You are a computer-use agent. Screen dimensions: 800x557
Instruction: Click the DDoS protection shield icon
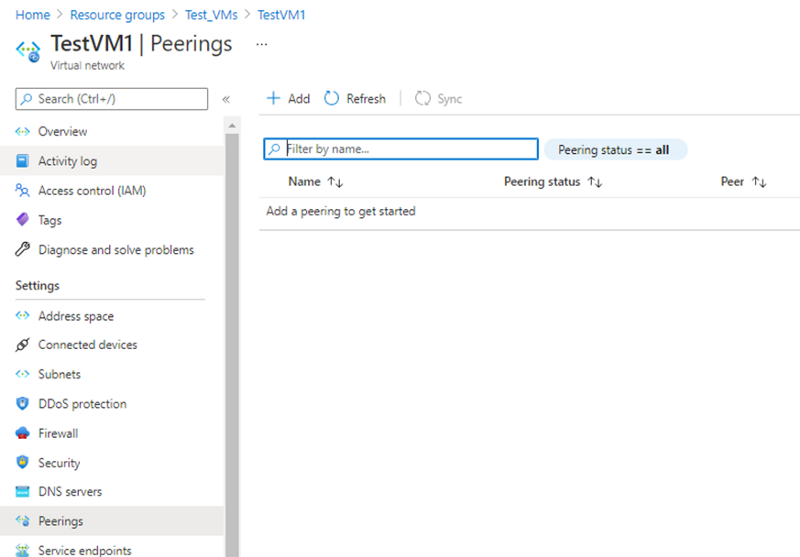click(x=23, y=404)
